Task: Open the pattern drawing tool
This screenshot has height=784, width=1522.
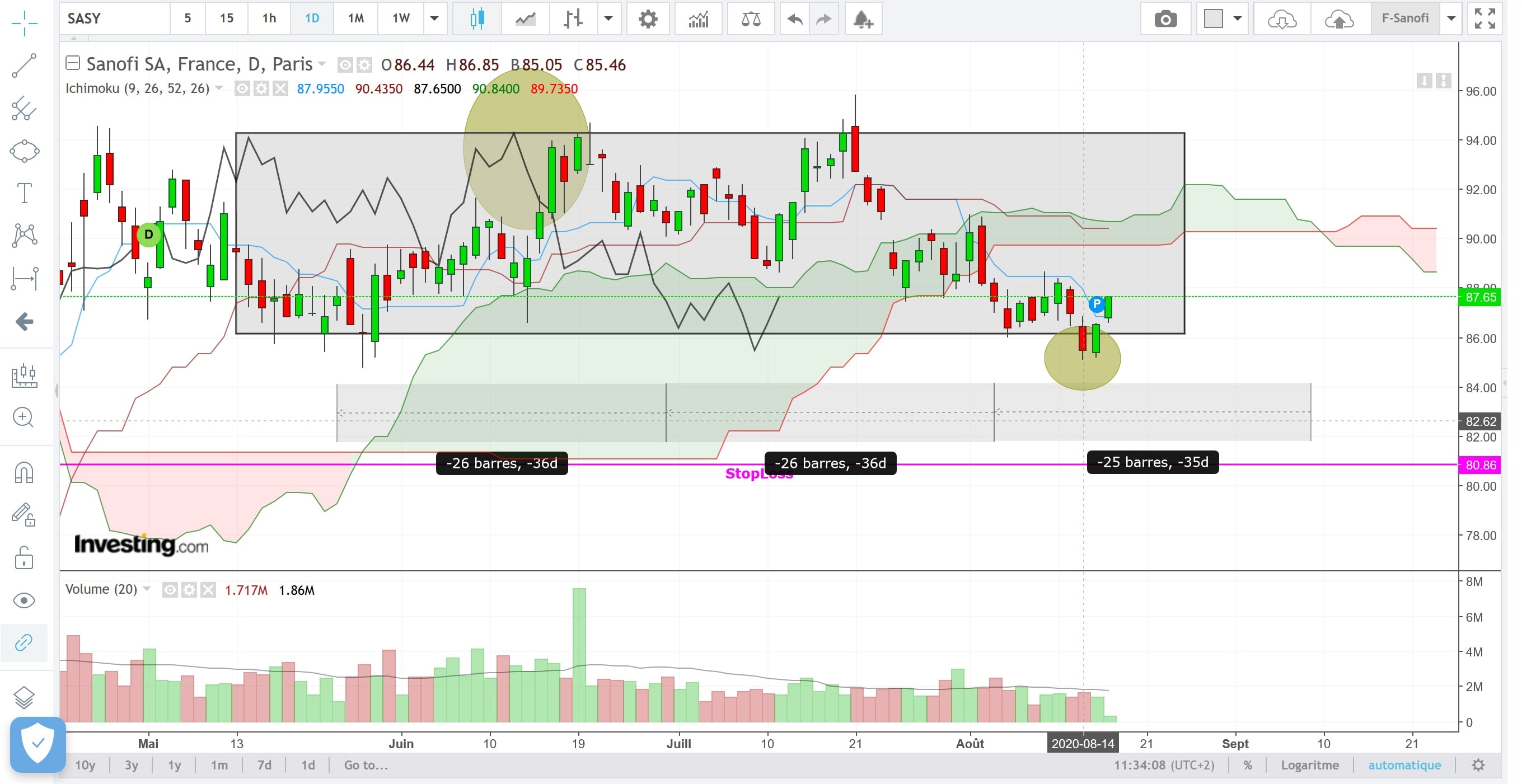Action: coord(24,235)
